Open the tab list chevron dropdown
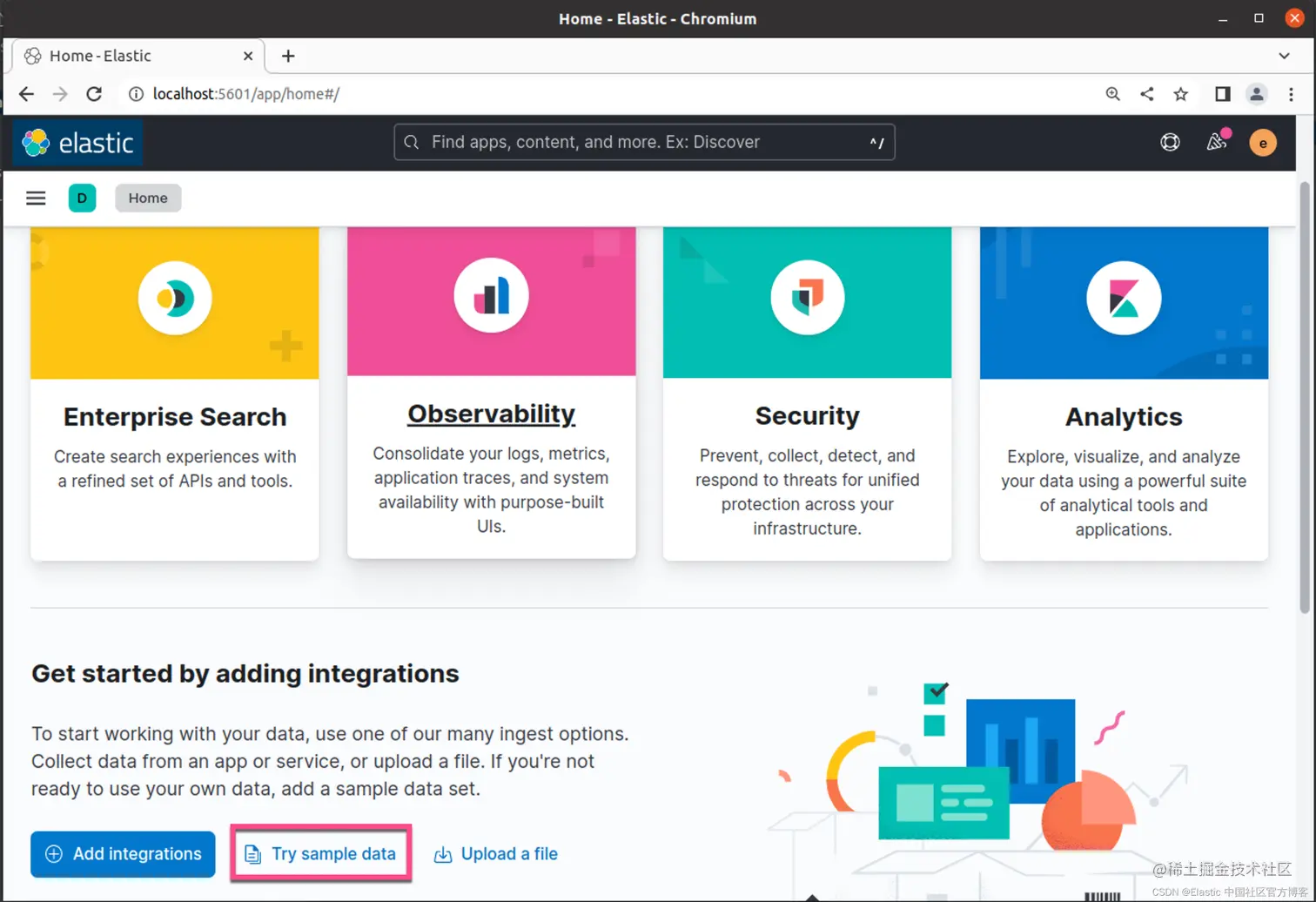Screen dimensions: 1316x902 click(x=1286, y=56)
